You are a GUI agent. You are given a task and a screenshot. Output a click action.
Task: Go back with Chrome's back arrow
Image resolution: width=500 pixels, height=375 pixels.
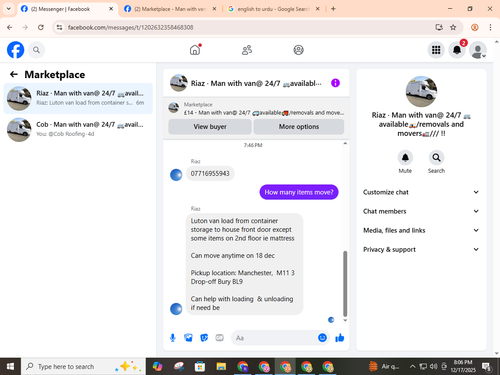coord(9,27)
